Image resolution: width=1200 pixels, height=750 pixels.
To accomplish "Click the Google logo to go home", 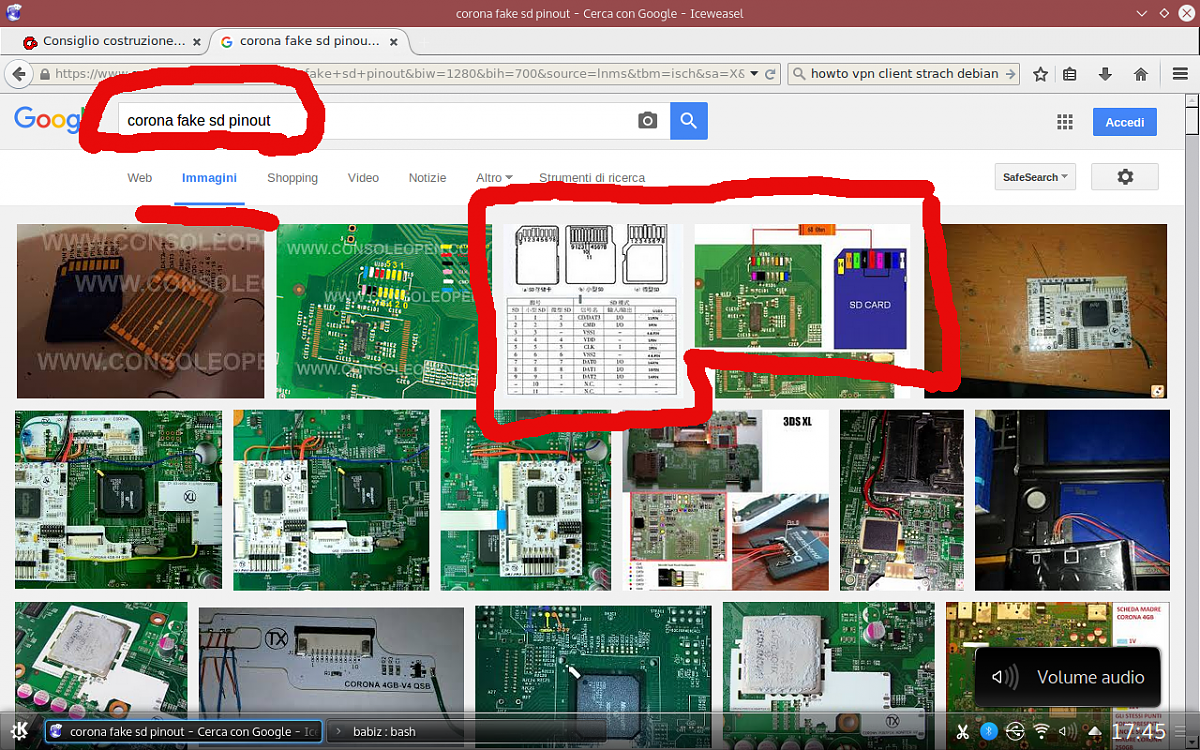I will (x=48, y=120).
